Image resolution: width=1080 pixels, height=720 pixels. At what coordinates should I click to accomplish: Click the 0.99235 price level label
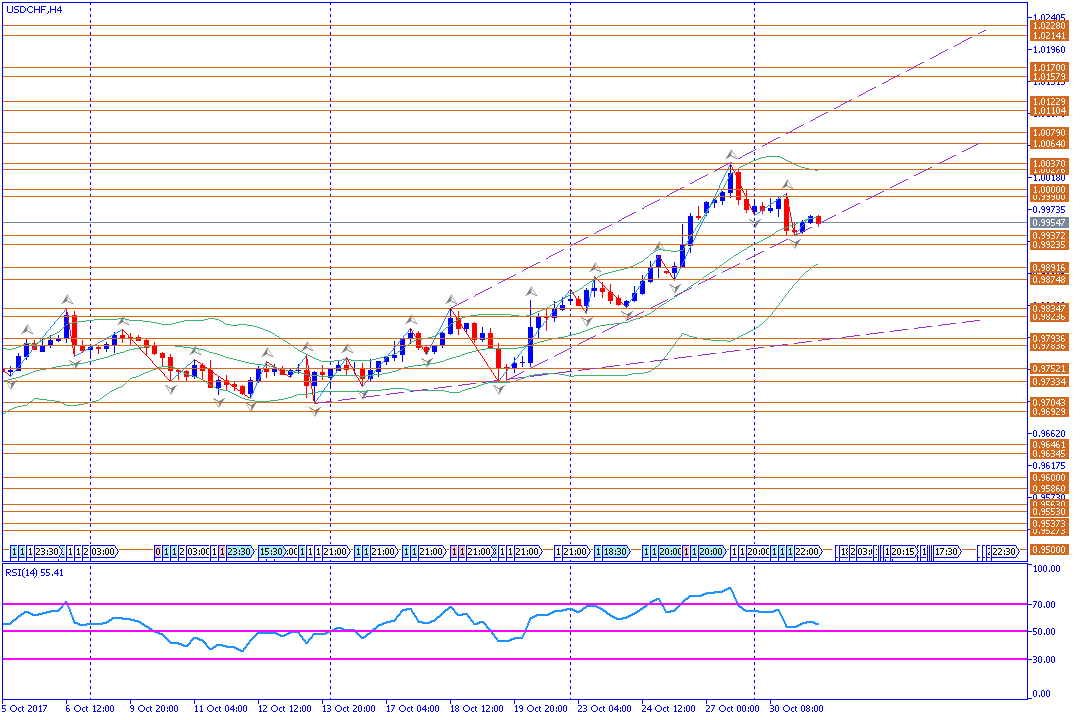(1049, 245)
